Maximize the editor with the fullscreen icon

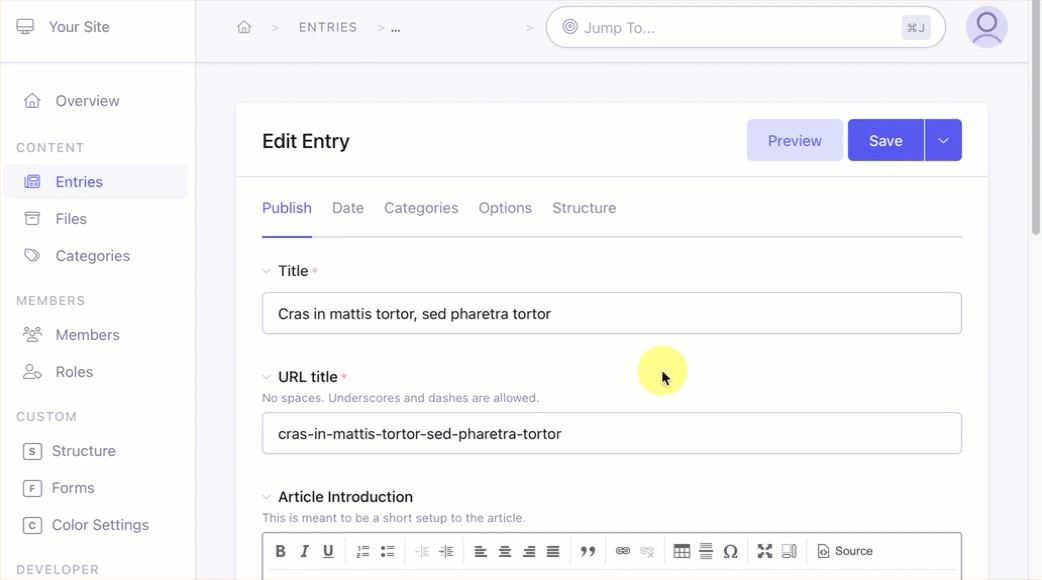765,551
